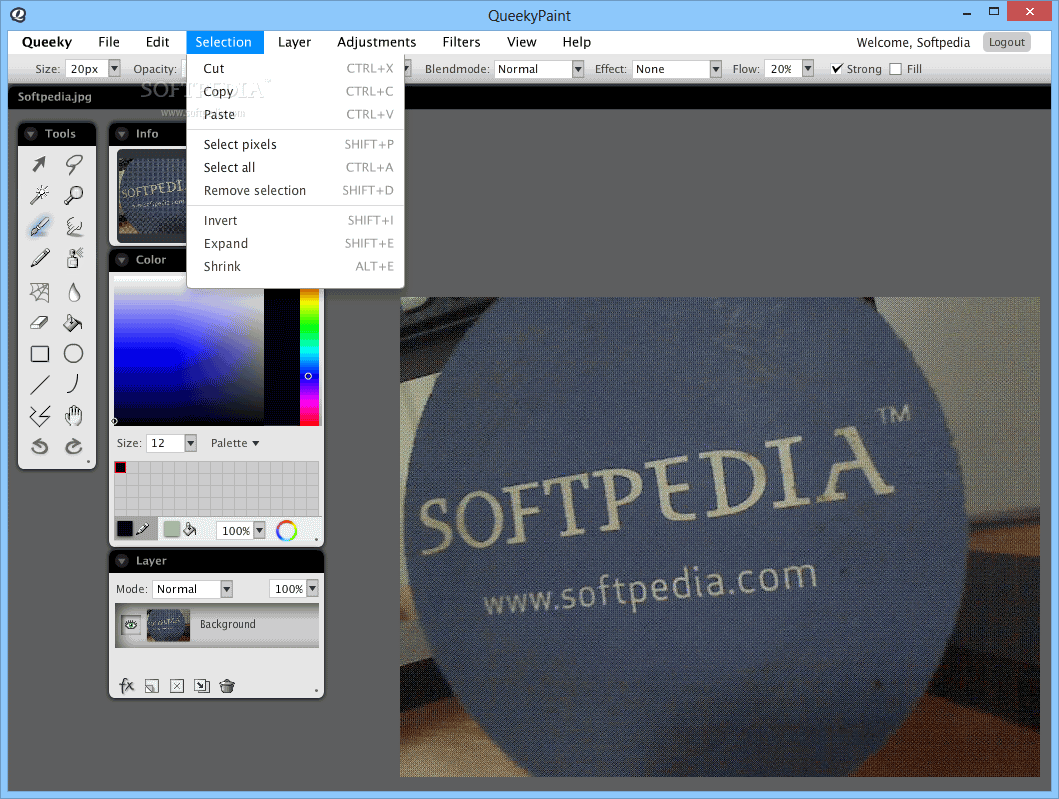
Task: Open the File menu
Action: 109,42
